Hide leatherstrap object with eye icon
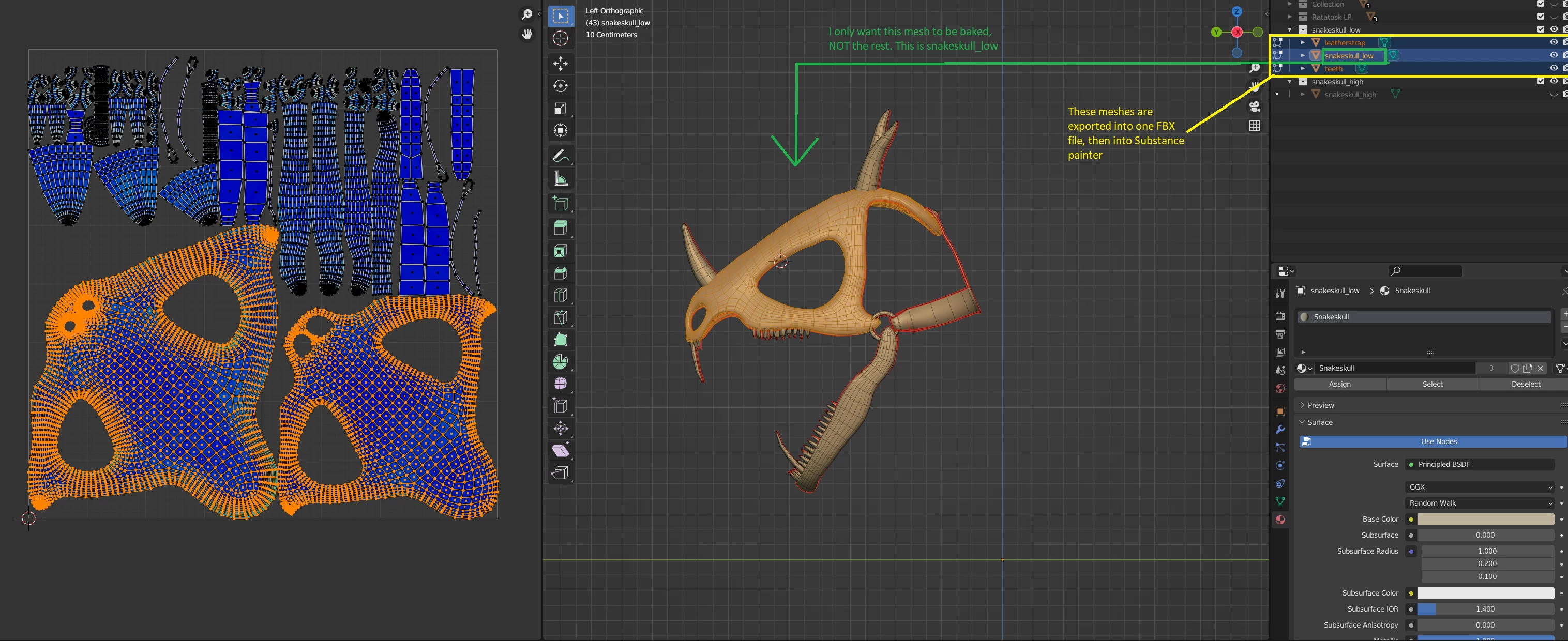 pyautogui.click(x=1554, y=42)
